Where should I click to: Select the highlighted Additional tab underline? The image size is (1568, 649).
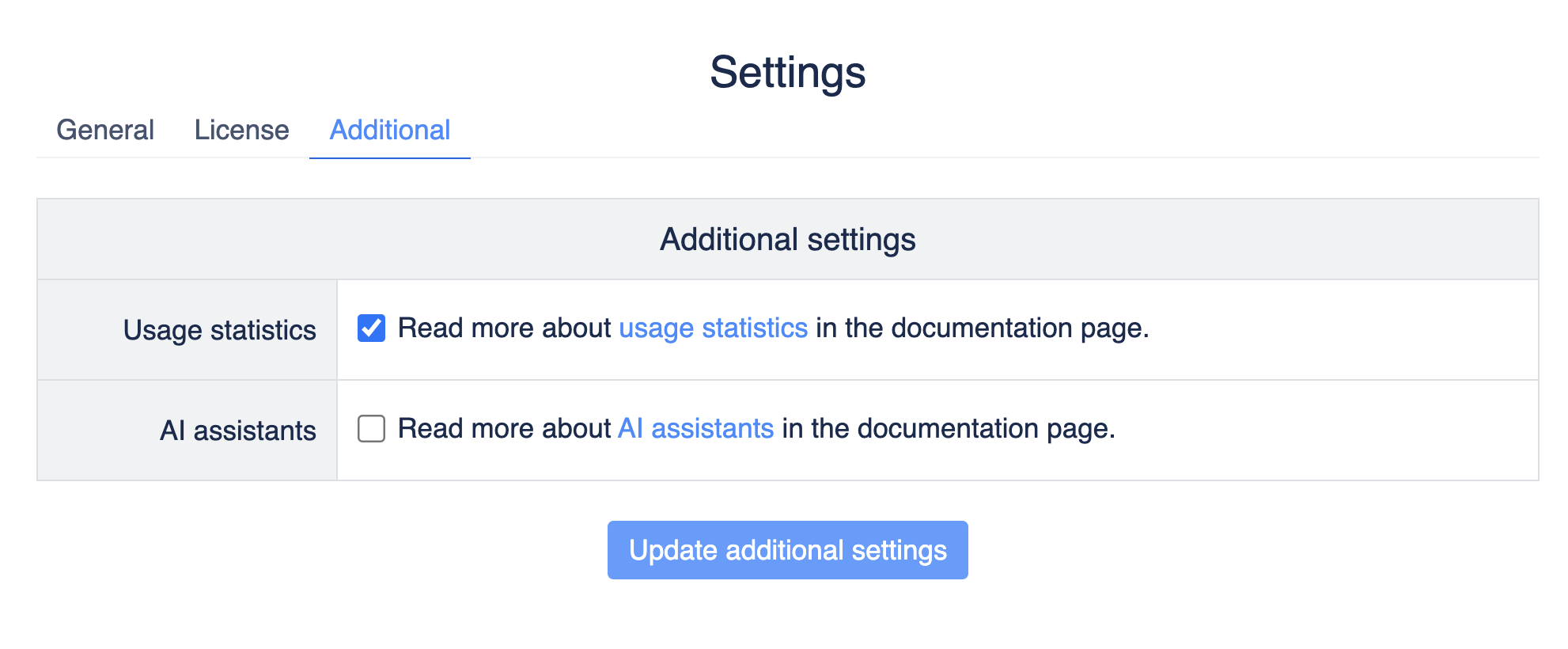(389, 158)
